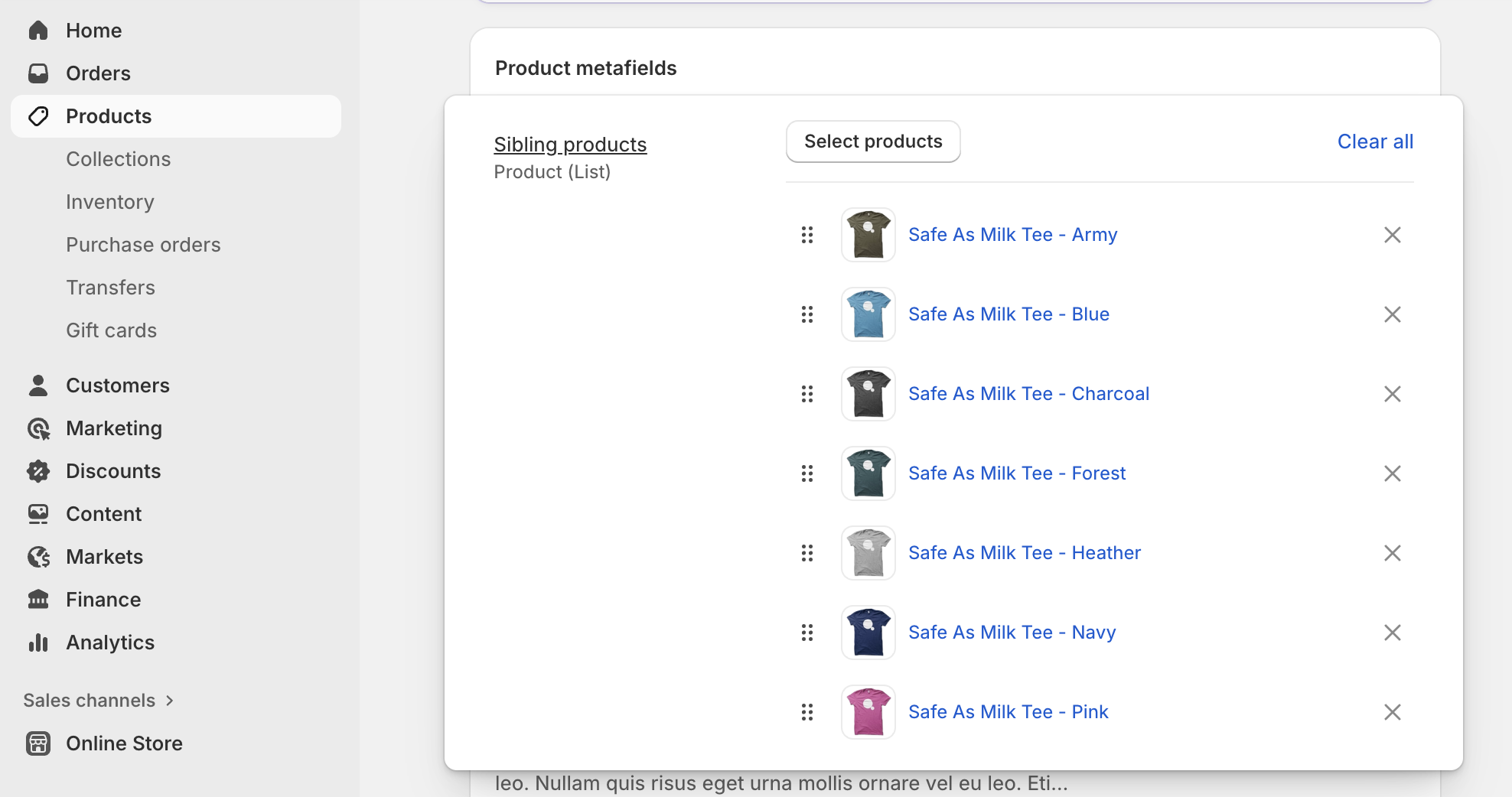Open the Collections submenu item
Image resolution: width=1512 pixels, height=797 pixels.
[119, 159]
